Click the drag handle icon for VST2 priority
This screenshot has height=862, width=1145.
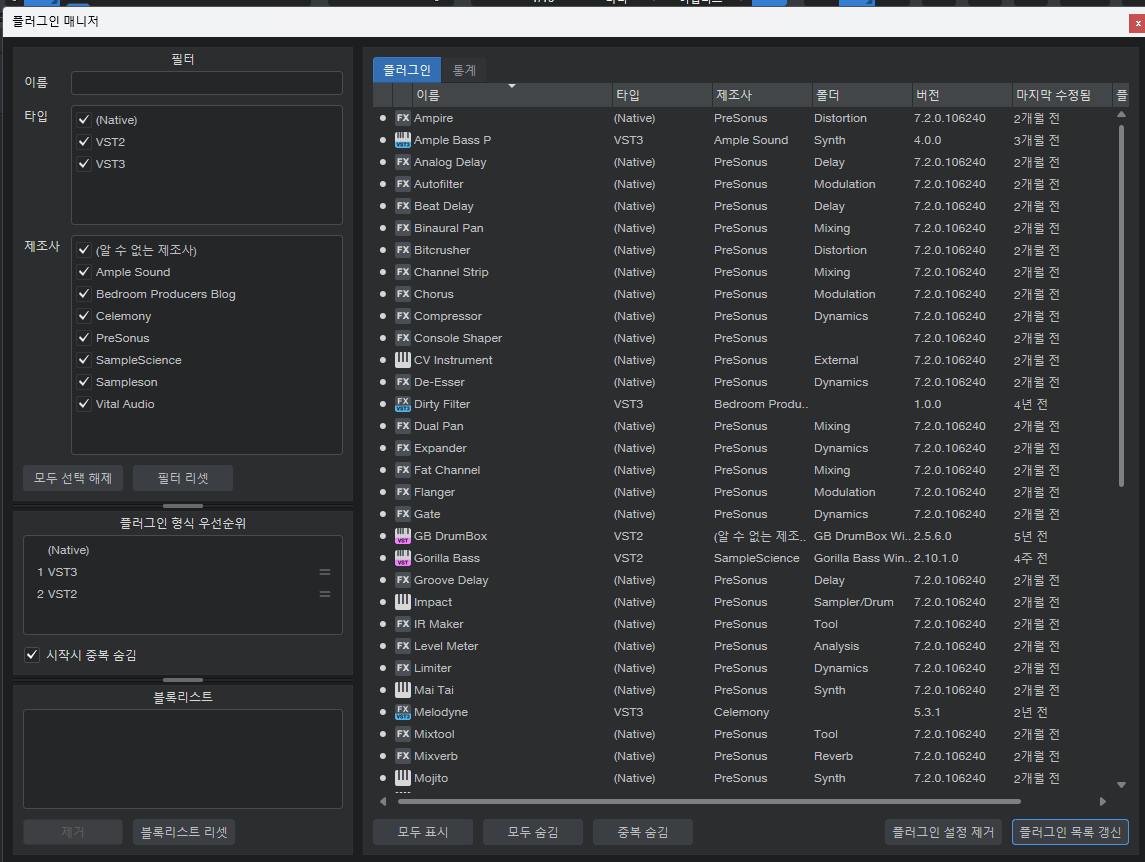pyautogui.click(x=325, y=594)
